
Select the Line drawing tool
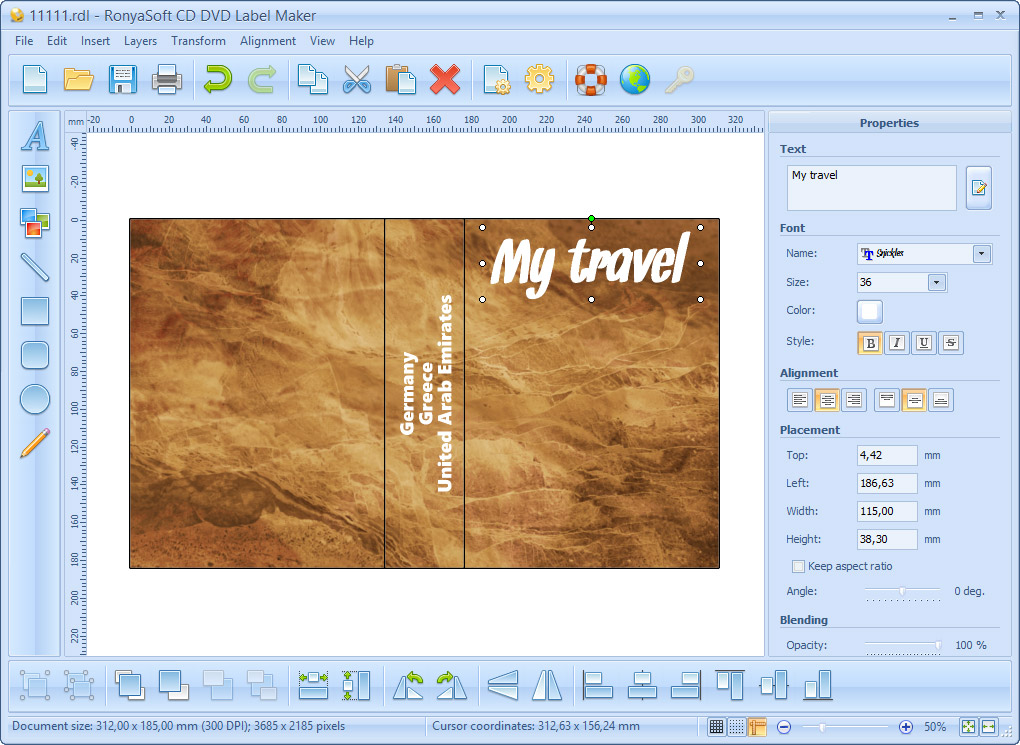[x=35, y=267]
